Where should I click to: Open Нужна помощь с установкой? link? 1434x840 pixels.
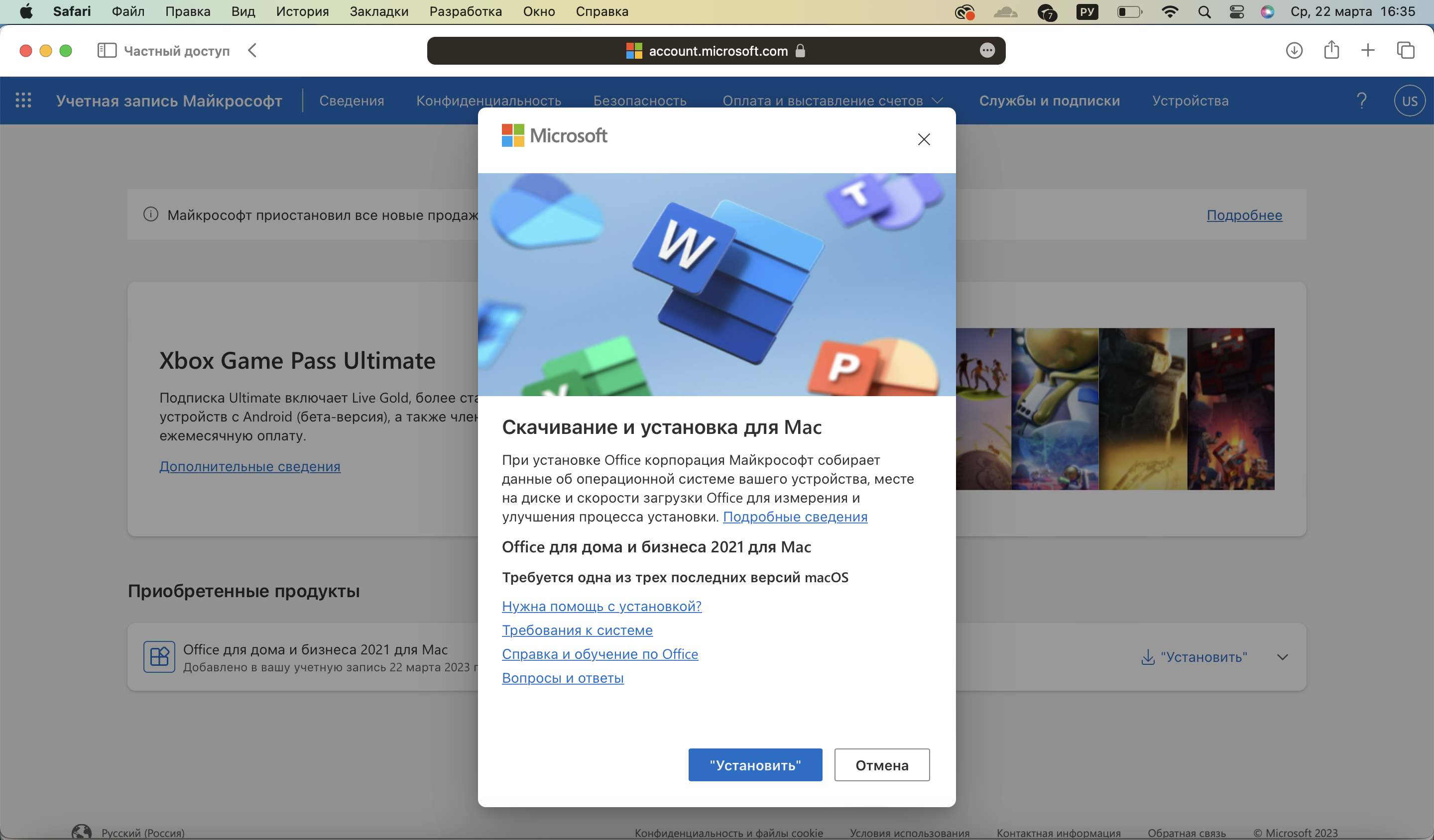click(x=601, y=606)
